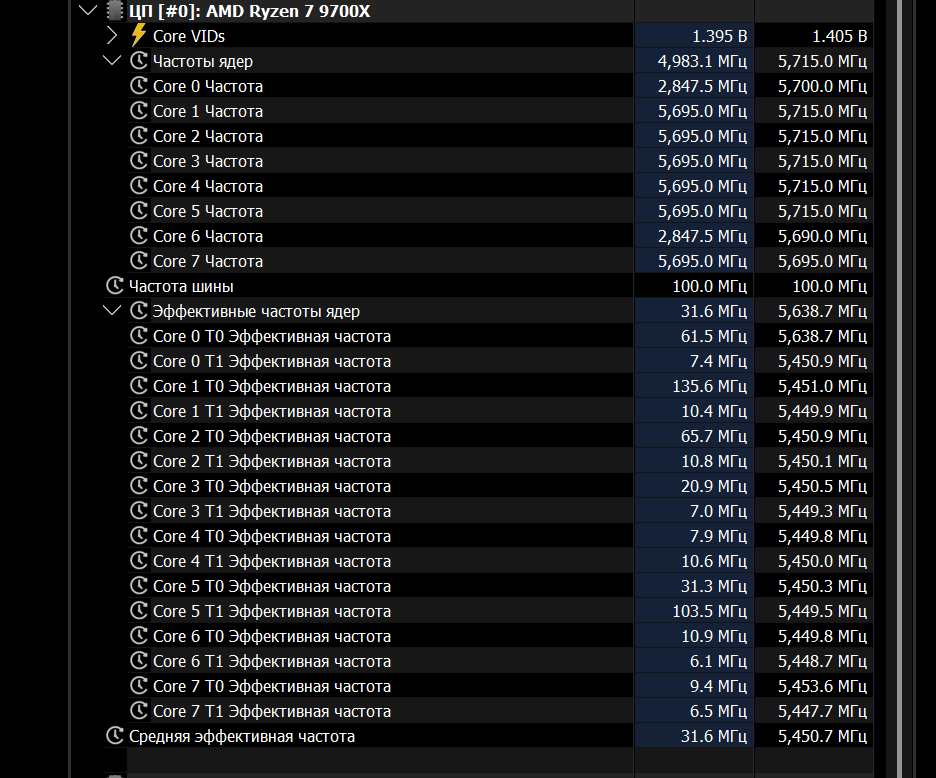Image resolution: width=936 pixels, height=778 pixels.
Task: Click the clock icon of Core 3 Частота
Action: point(138,161)
